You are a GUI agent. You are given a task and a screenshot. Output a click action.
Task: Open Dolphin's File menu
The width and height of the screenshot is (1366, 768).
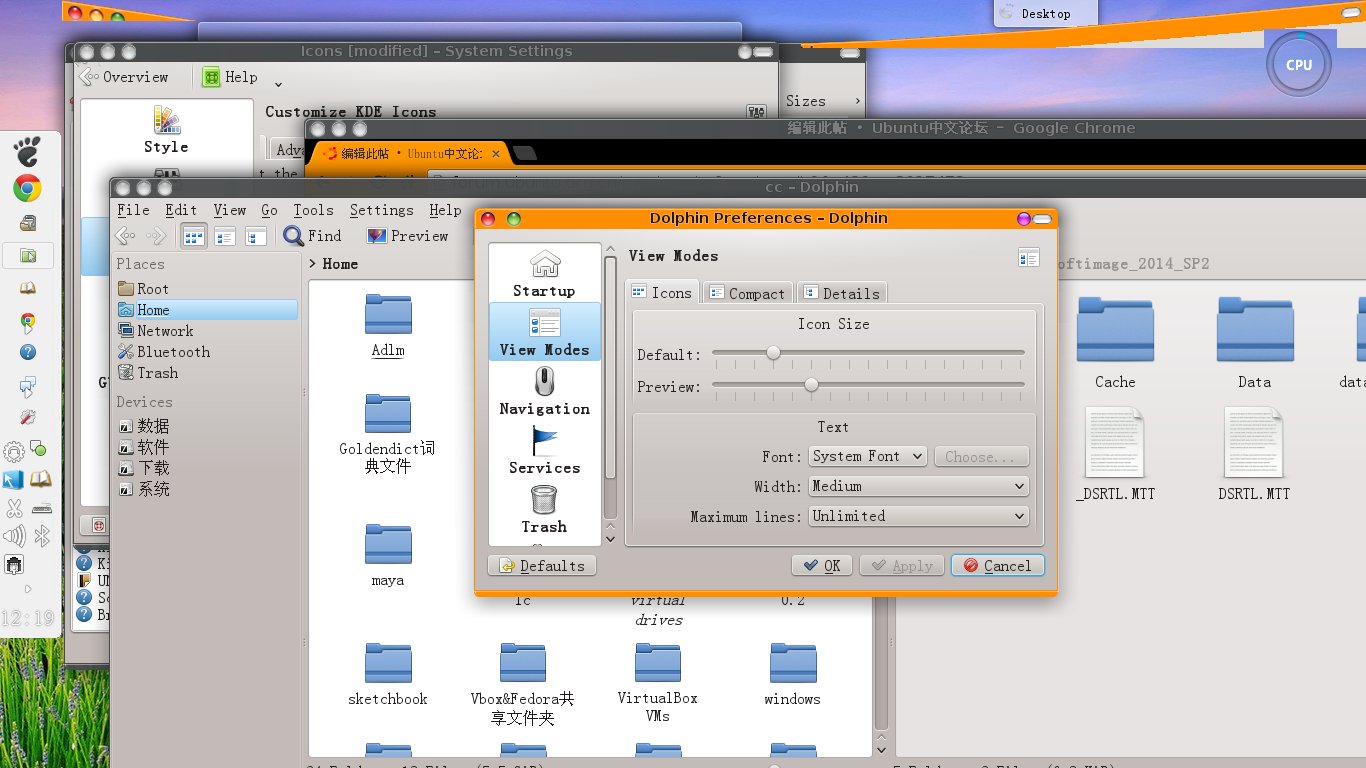click(x=133, y=210)
